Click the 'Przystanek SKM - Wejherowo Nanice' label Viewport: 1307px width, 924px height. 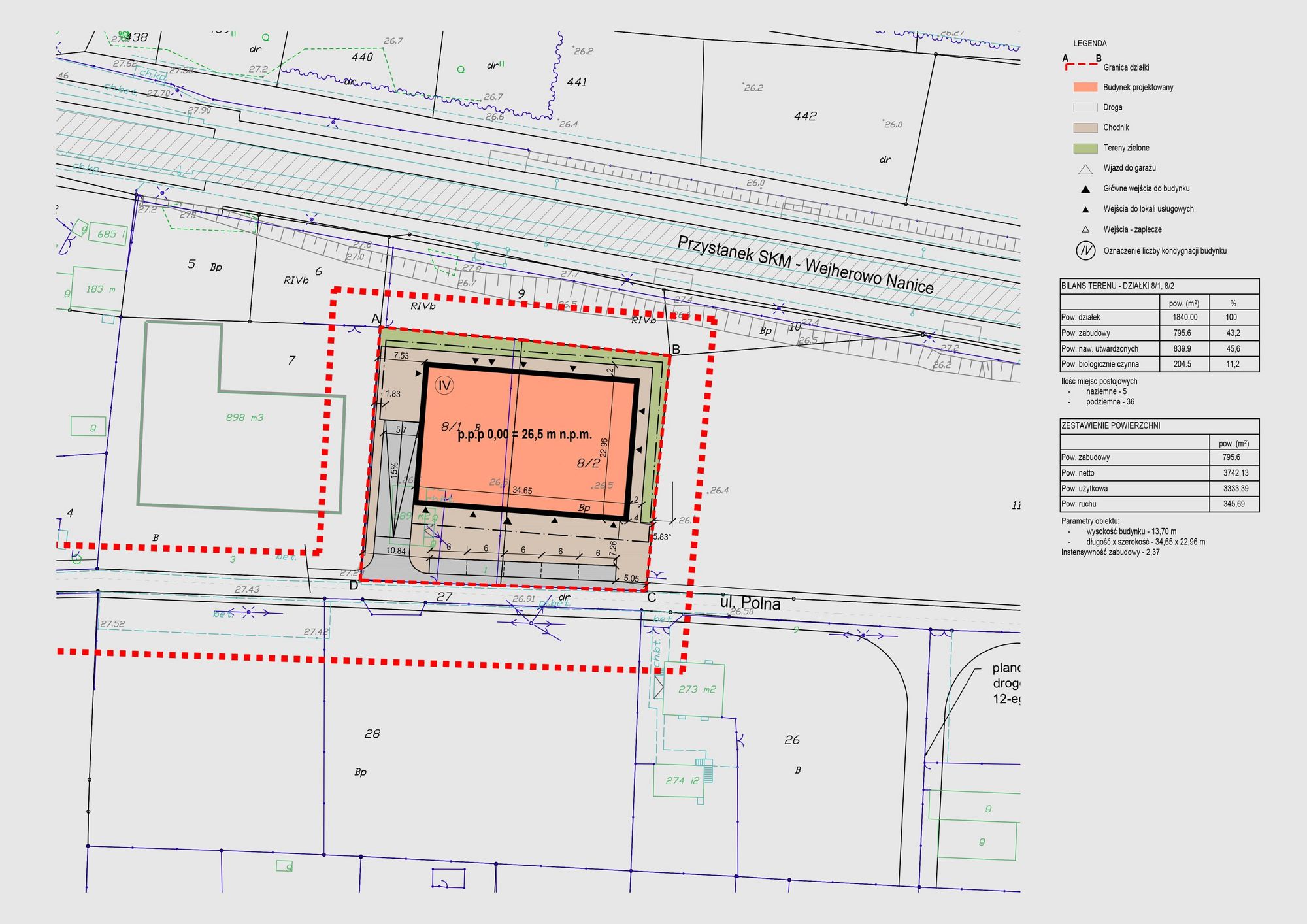805,264
